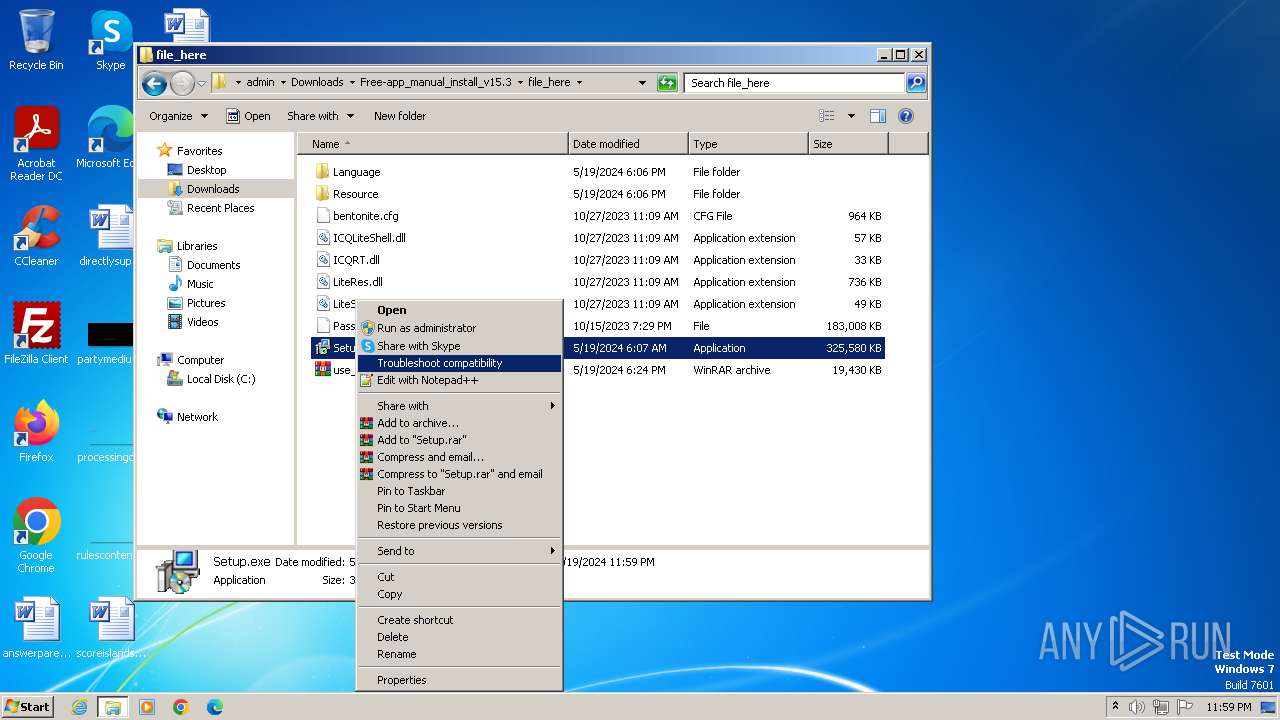The height and width of the screenshot is (720, 1280).
Task: Expand view options dropdown arrow
Action: (851, 116)
